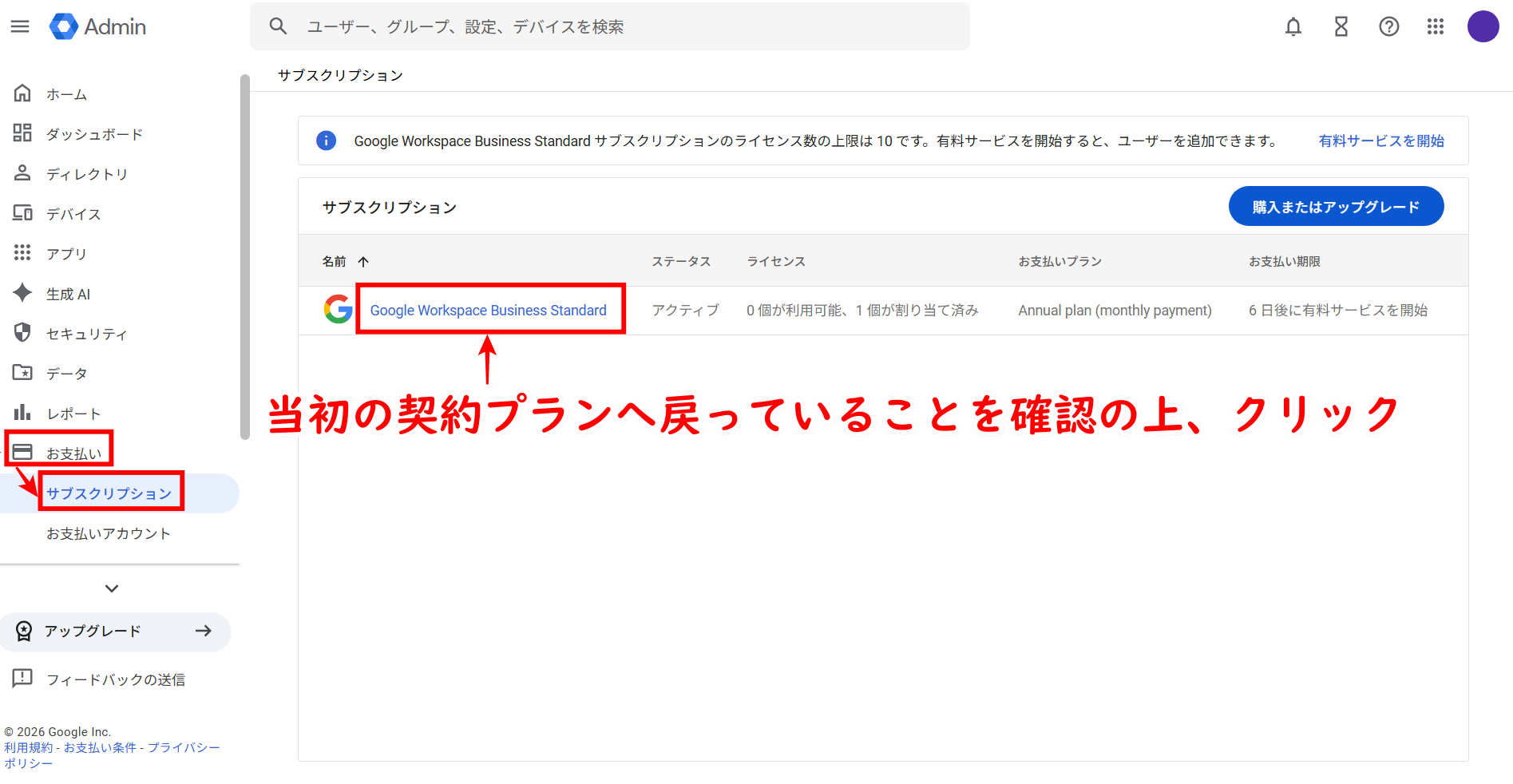The image size is (1513, 784).
Task: Open the hourglass tasks icon
Action: pyautogui.click(x=1341, y=26)
